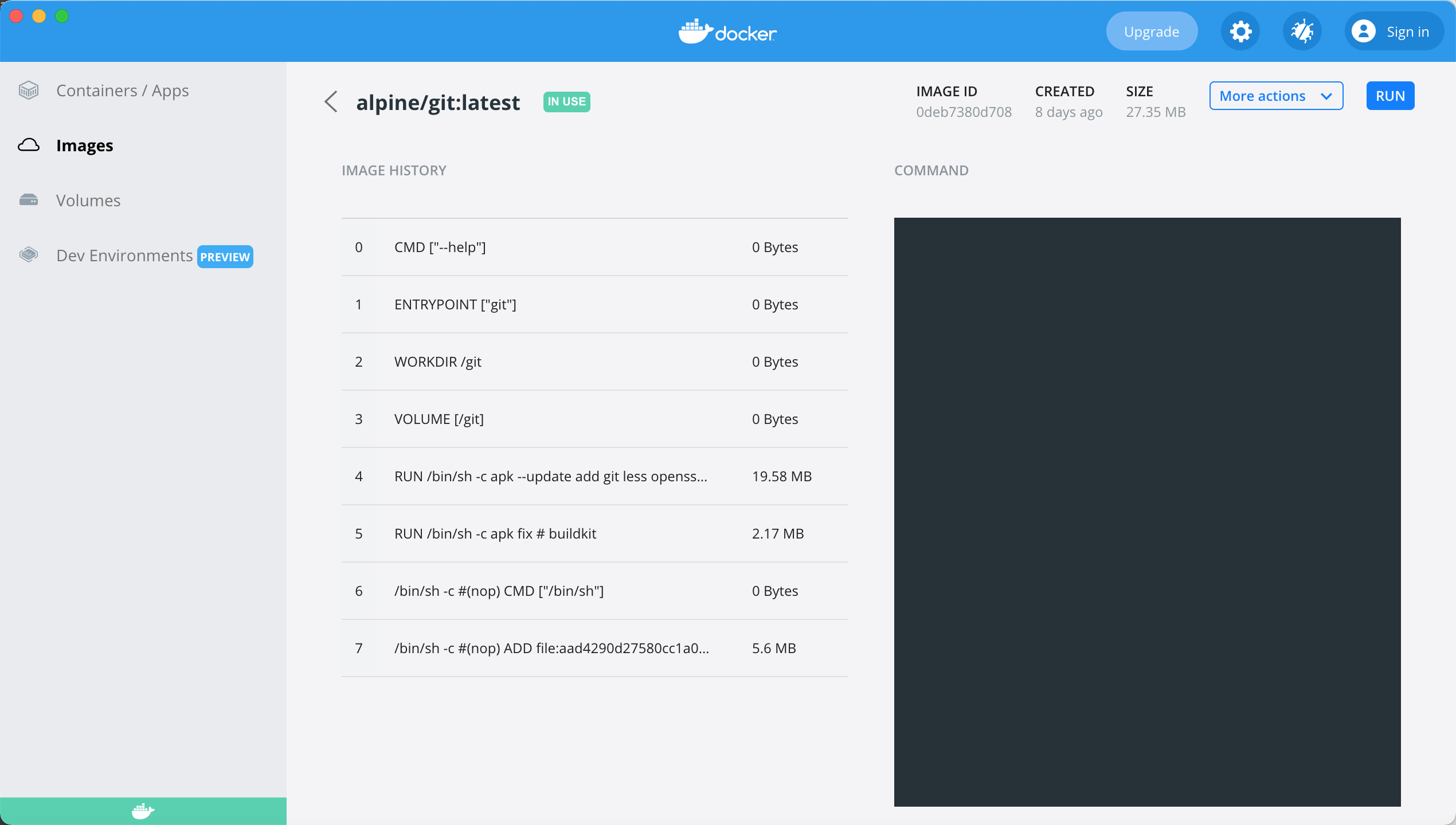Click the blue RUN button
The height and width of the screenshot is (825, 1456).
pos(1390,96)
